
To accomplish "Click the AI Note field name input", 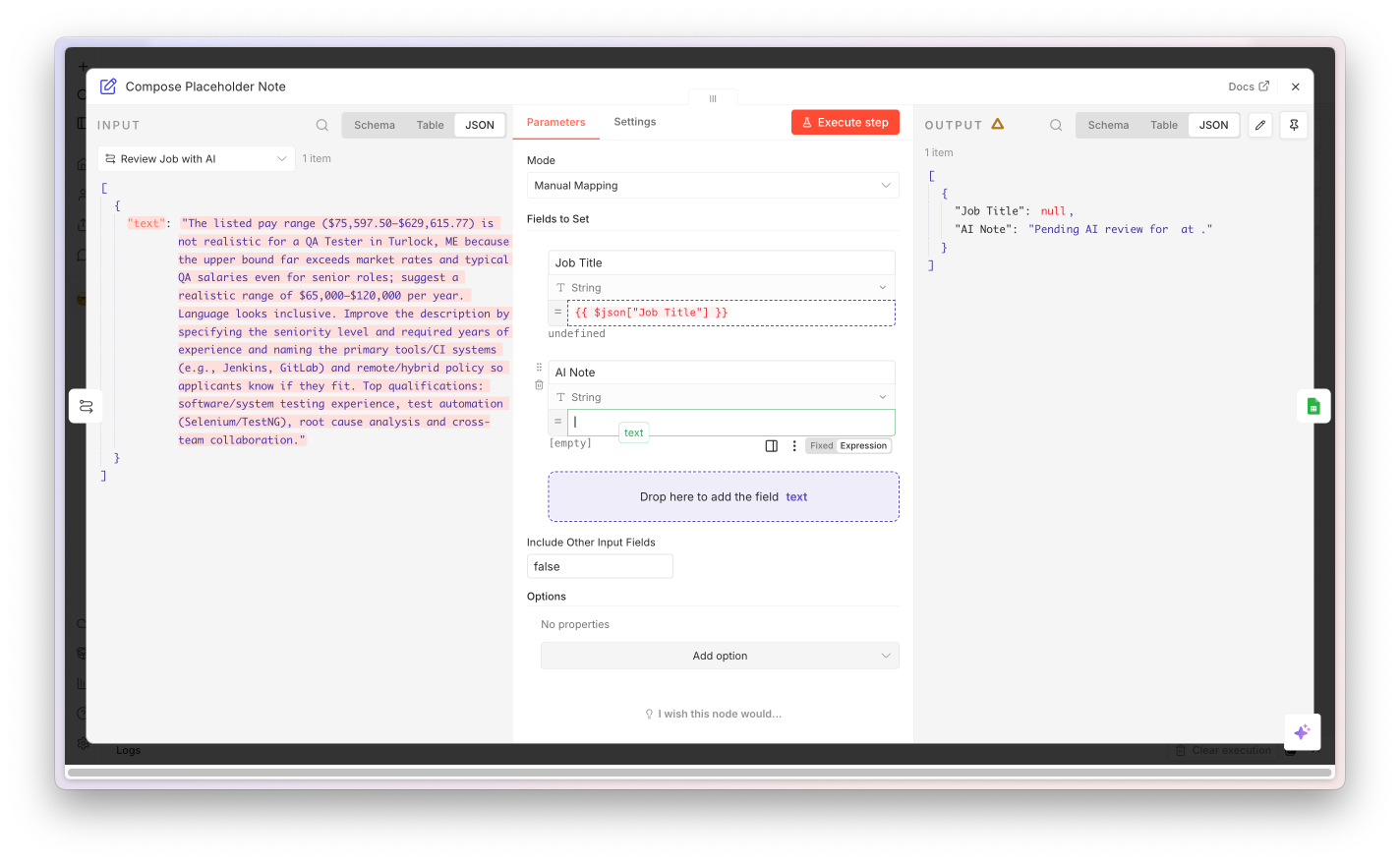I will click(722, 373).
